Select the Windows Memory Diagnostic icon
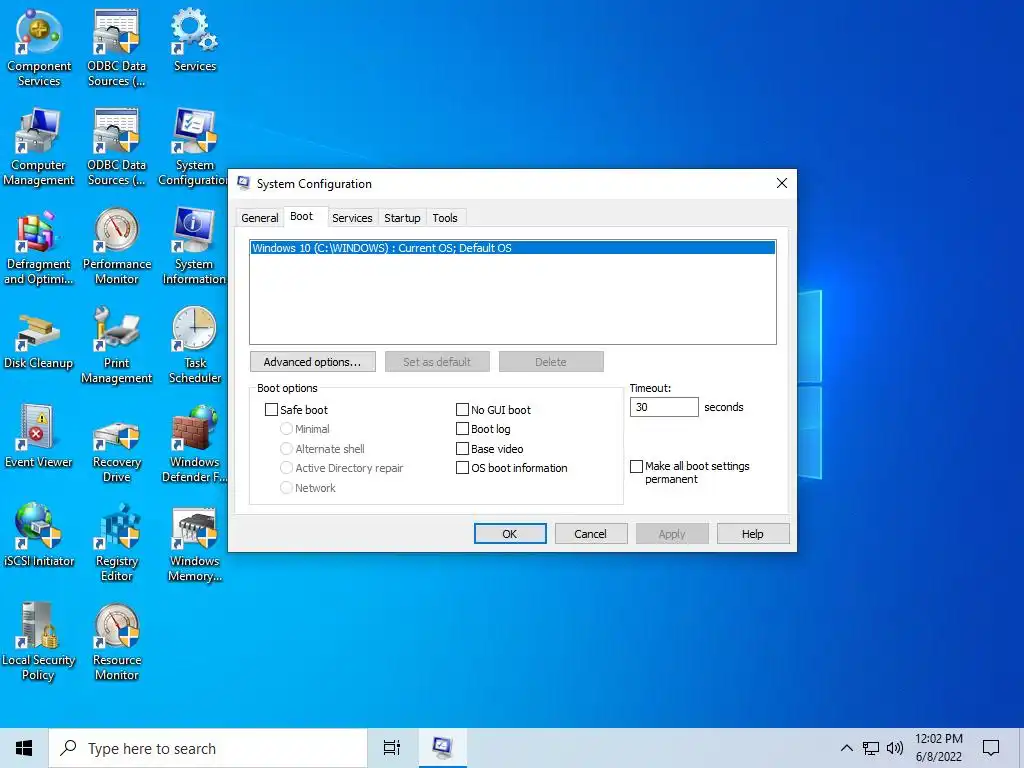1024x768 pixels. click(x=195, y=543)
